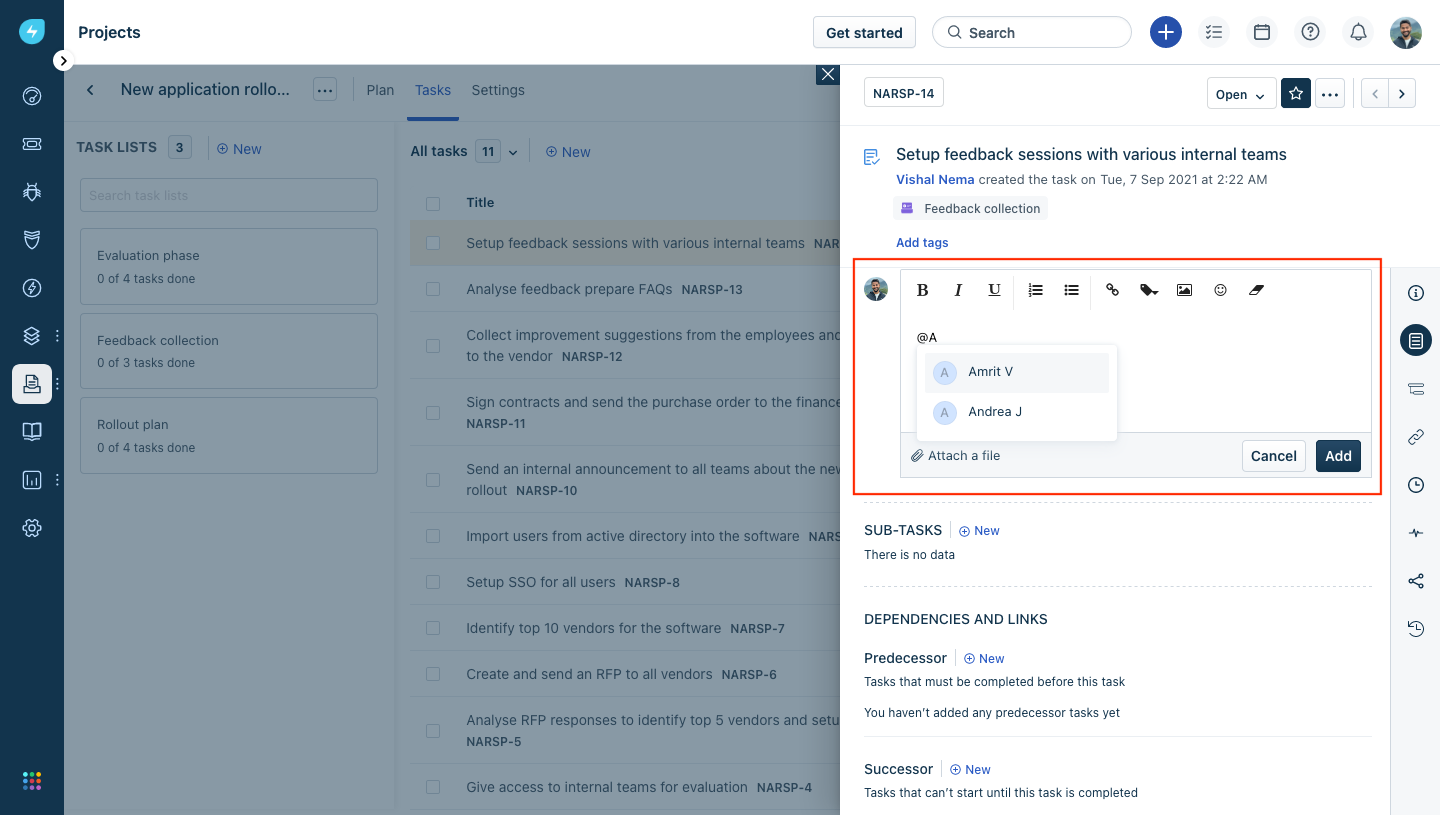1440x815 pixels.
Task: Open the Tickets icon in the sidebar
Action: point(32,144)
